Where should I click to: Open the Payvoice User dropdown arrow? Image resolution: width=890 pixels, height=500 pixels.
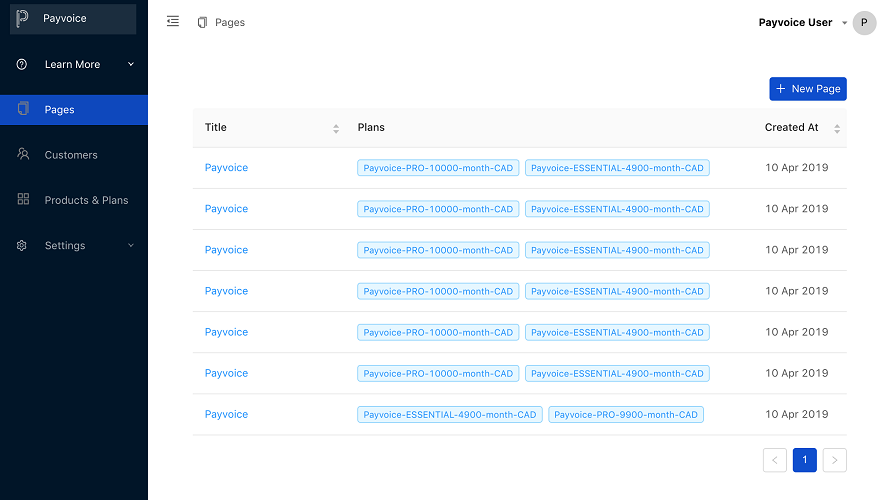[844, 23]
